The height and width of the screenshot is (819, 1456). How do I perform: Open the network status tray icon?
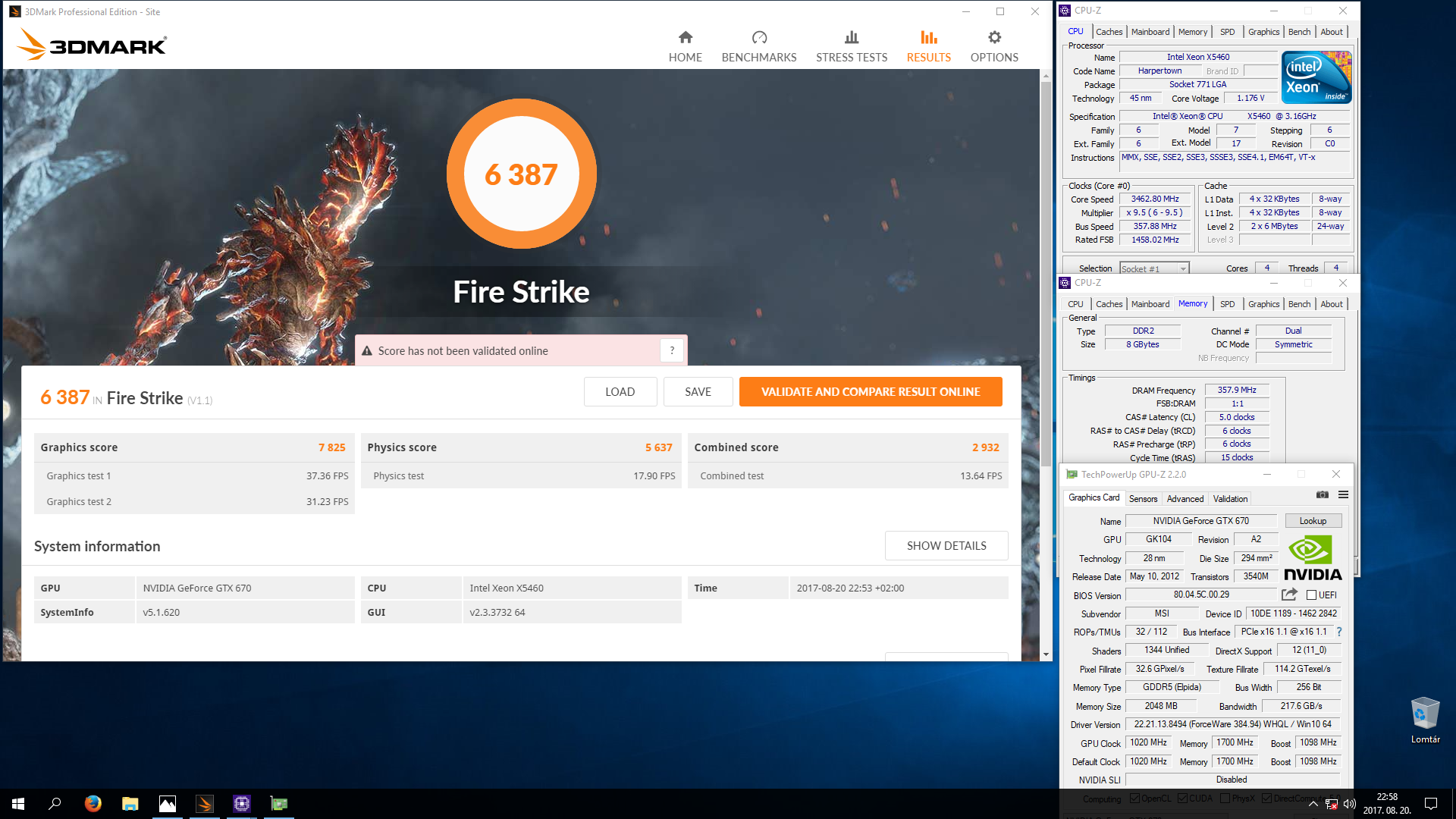pyautogui.click(x=1332, y=804)
